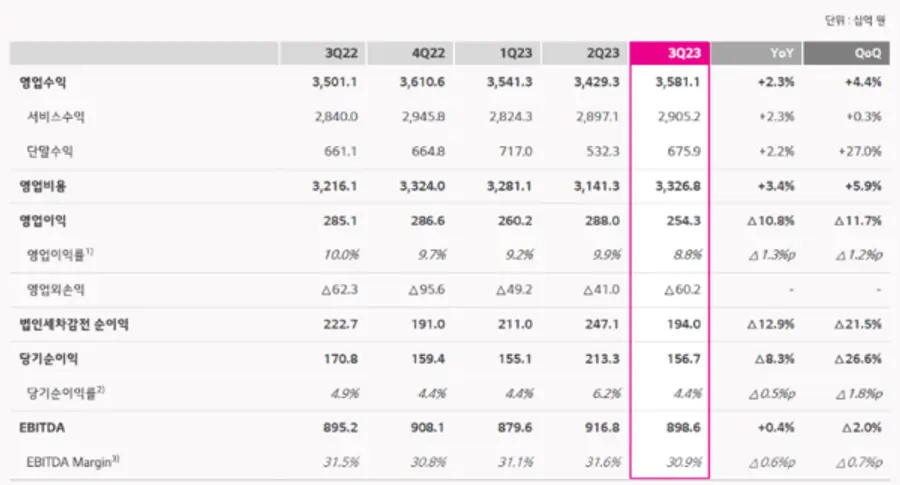
Task: Click the 3Q23 영업수익 value 3,581.1
Action: (x=681, y=82)
